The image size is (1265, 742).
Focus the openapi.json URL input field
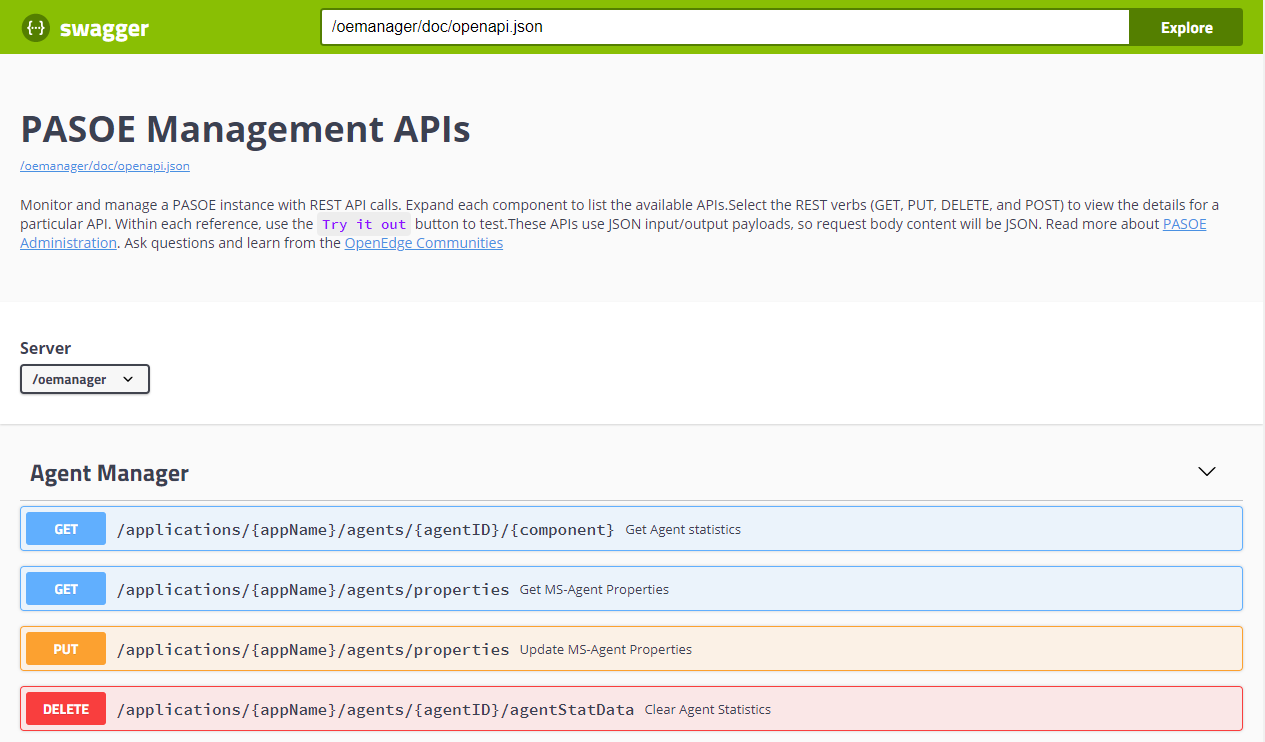pos(725,27)
